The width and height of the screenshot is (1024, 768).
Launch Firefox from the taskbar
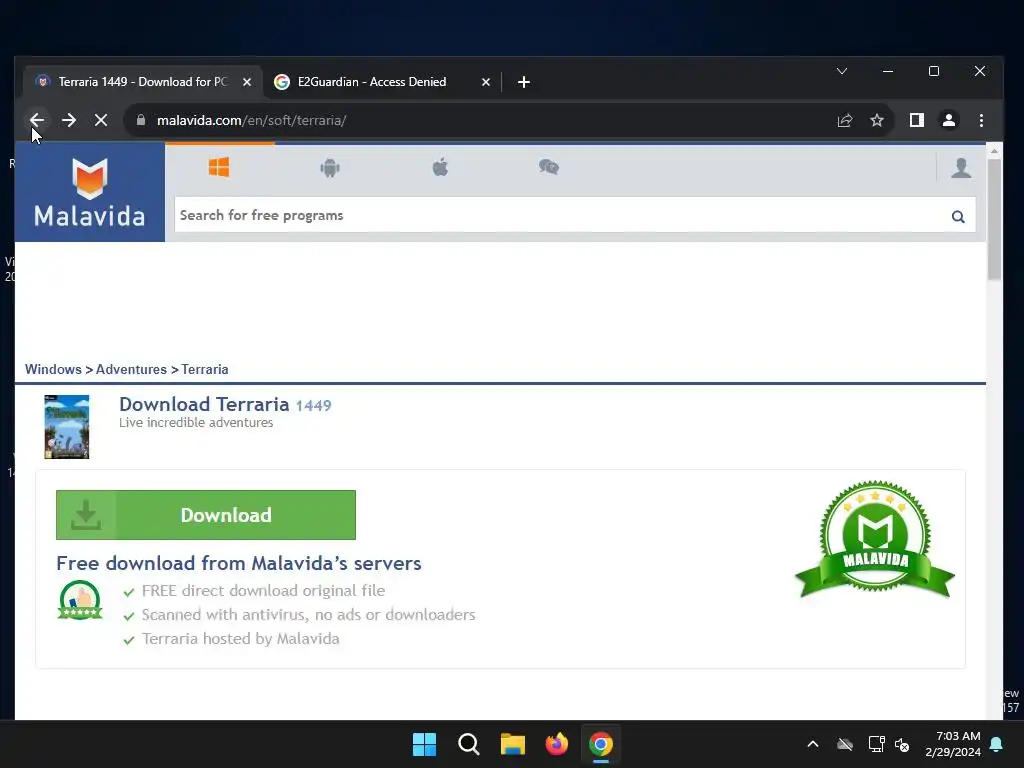click(x=556, y=744)
